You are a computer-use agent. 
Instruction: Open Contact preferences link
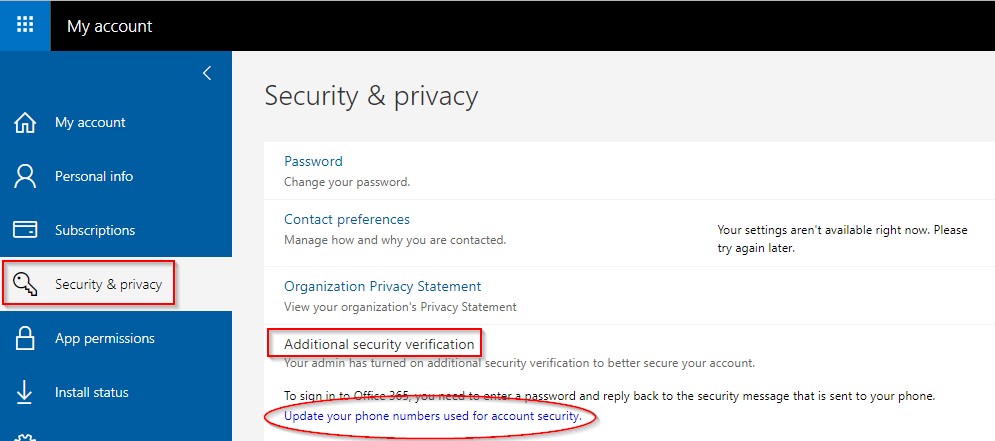point(347,220)
